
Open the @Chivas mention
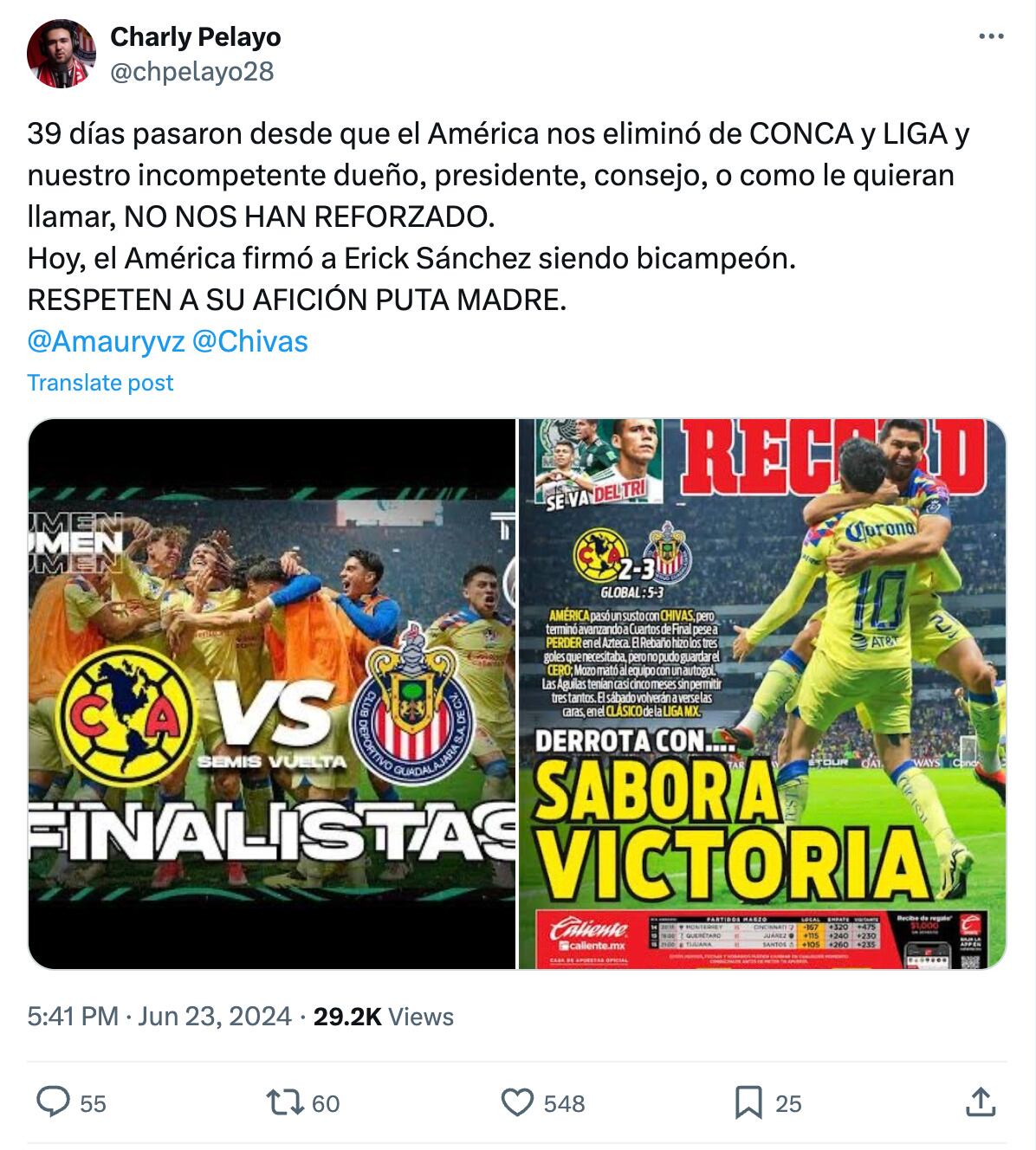pos(249,341)
